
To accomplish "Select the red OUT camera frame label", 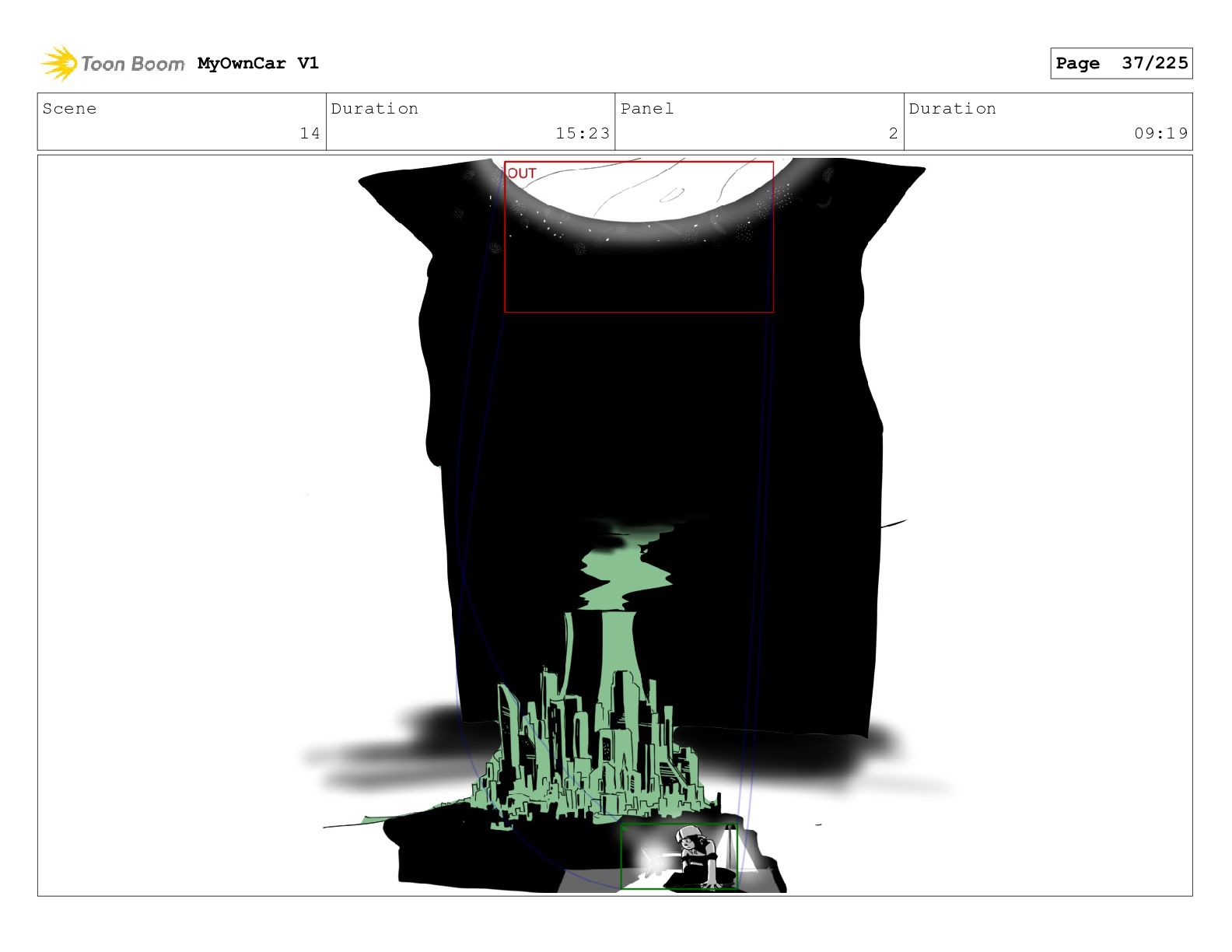I will [x=522, y=173].
